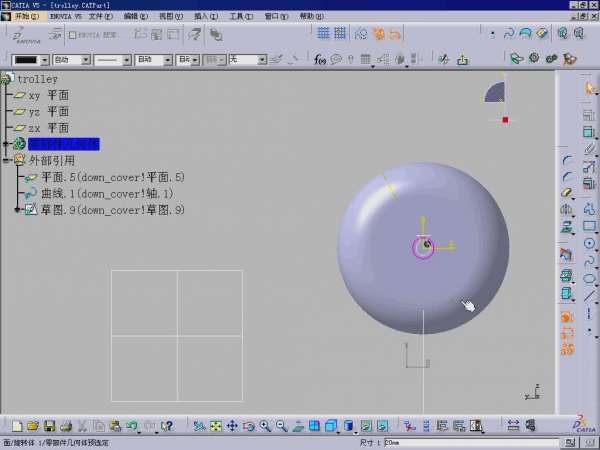The image size is (600, 450).
Task: Expand the 草图.9 tree node
Action: (x=18, y=210)
